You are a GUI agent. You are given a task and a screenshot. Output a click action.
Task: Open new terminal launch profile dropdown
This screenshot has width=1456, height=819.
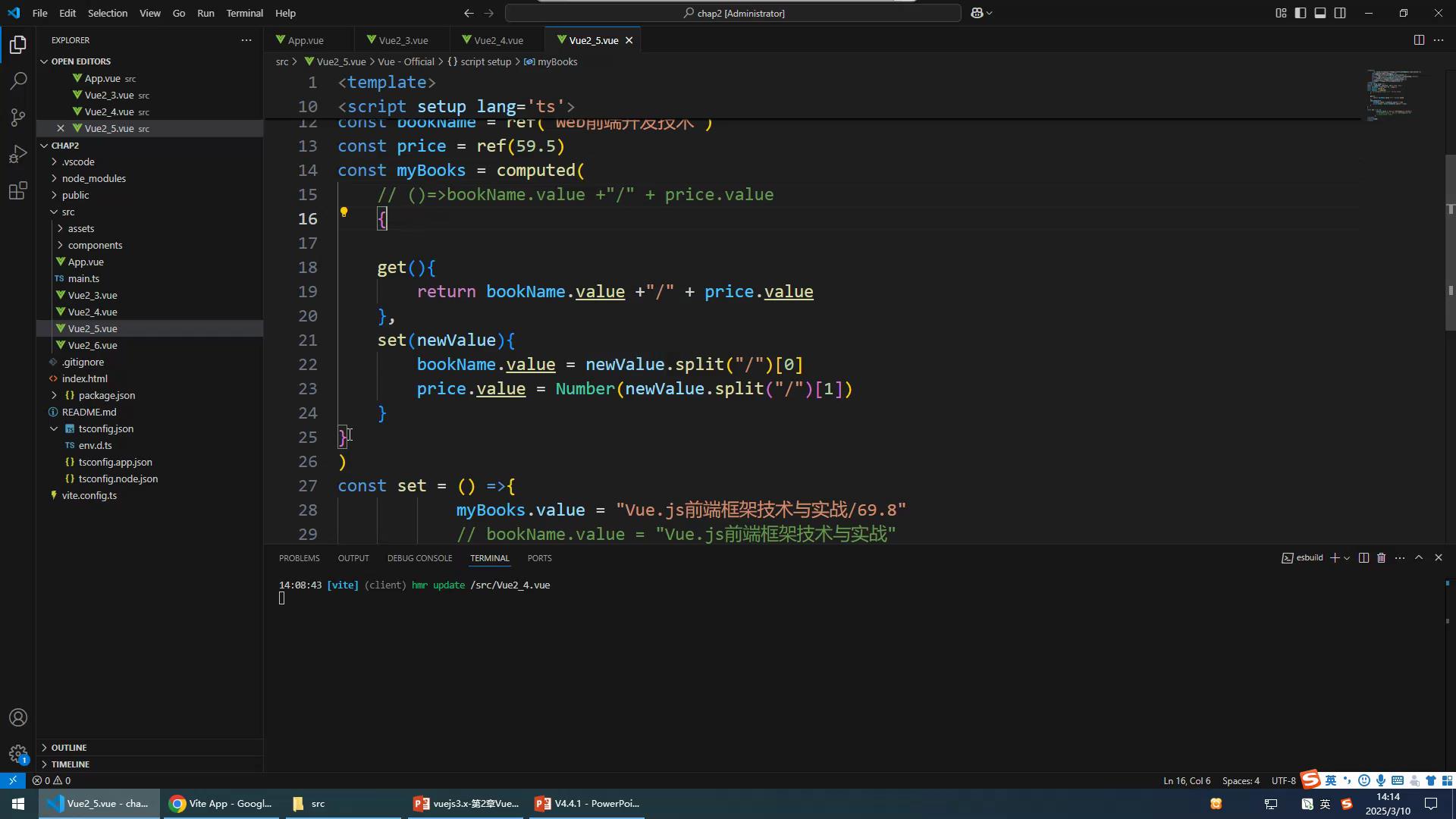click(x=1347, y=557)
